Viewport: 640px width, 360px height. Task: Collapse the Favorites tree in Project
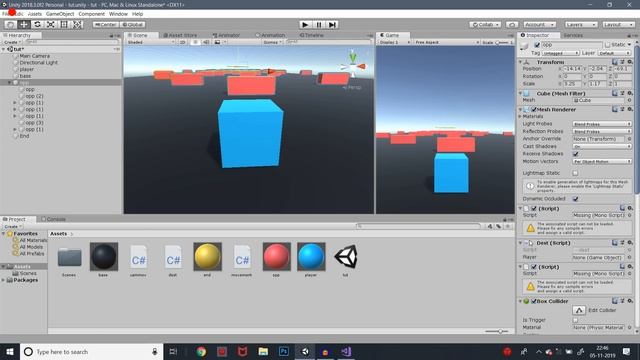4,234
